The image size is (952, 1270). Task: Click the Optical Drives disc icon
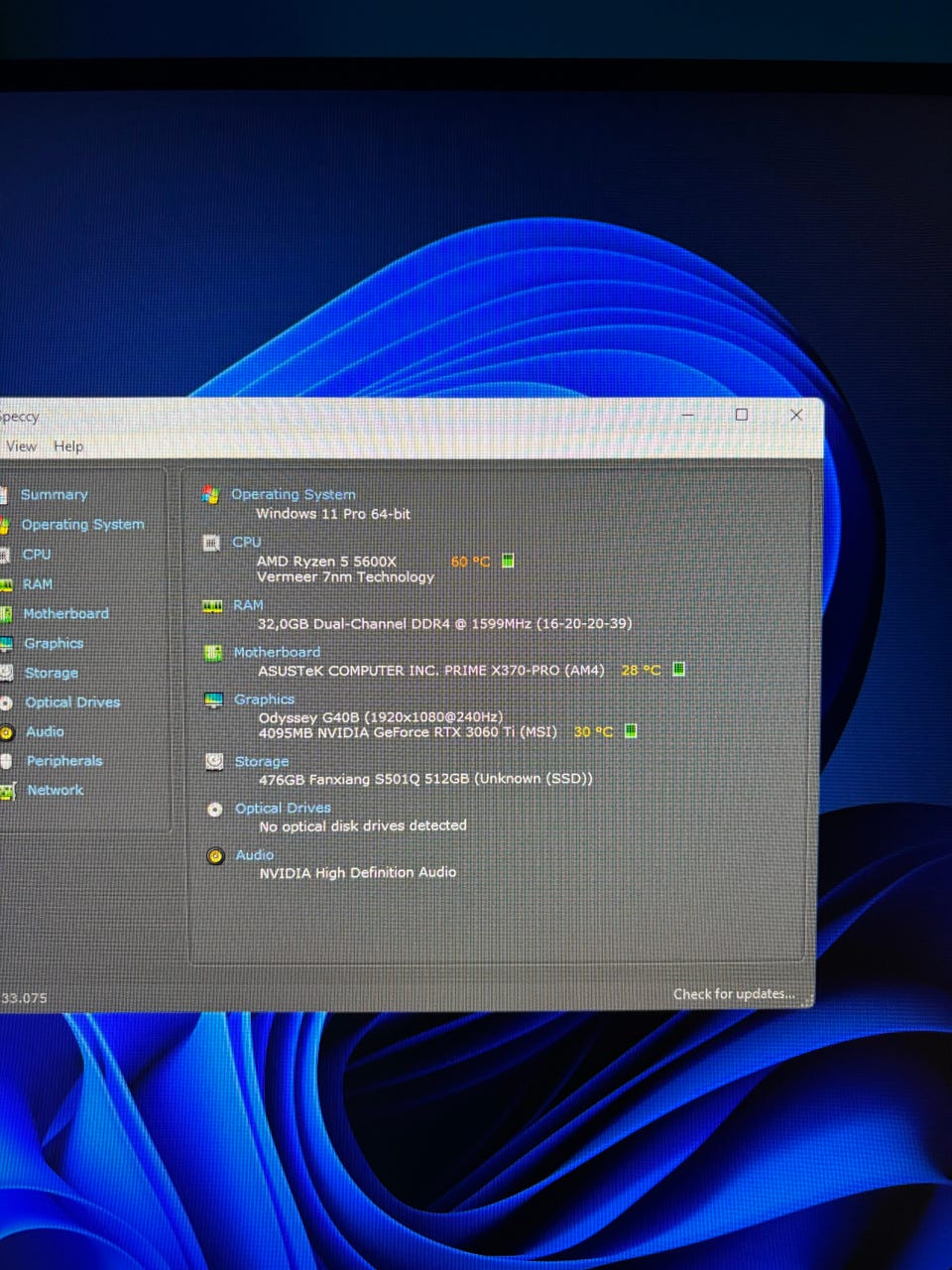click(x=215, y=810)
